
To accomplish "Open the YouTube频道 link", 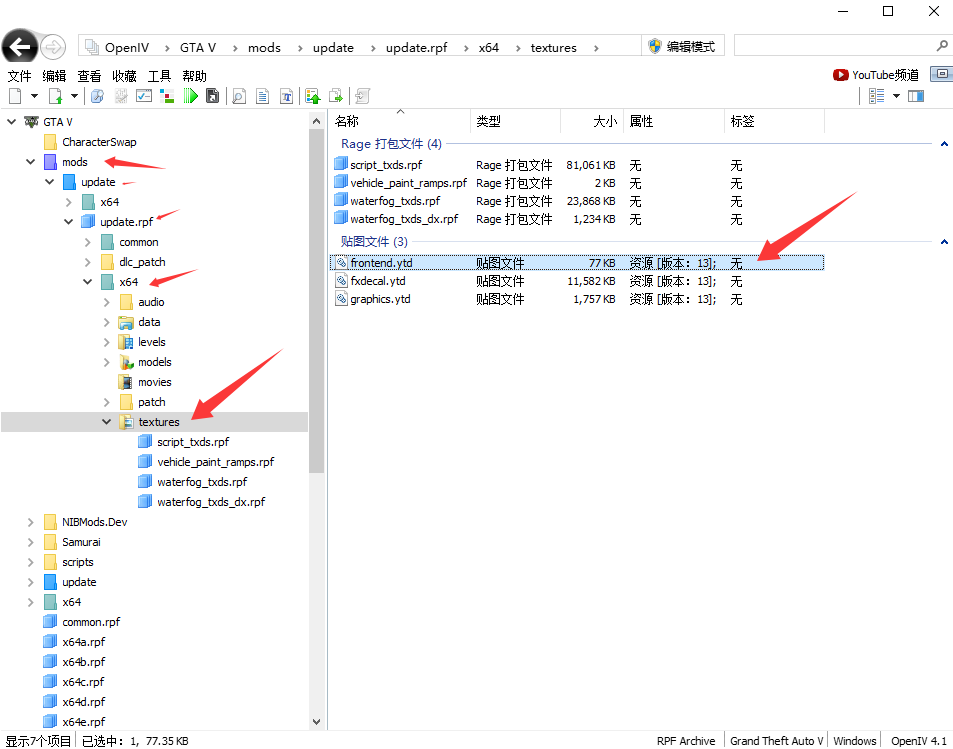I will (x=885, y=75).
